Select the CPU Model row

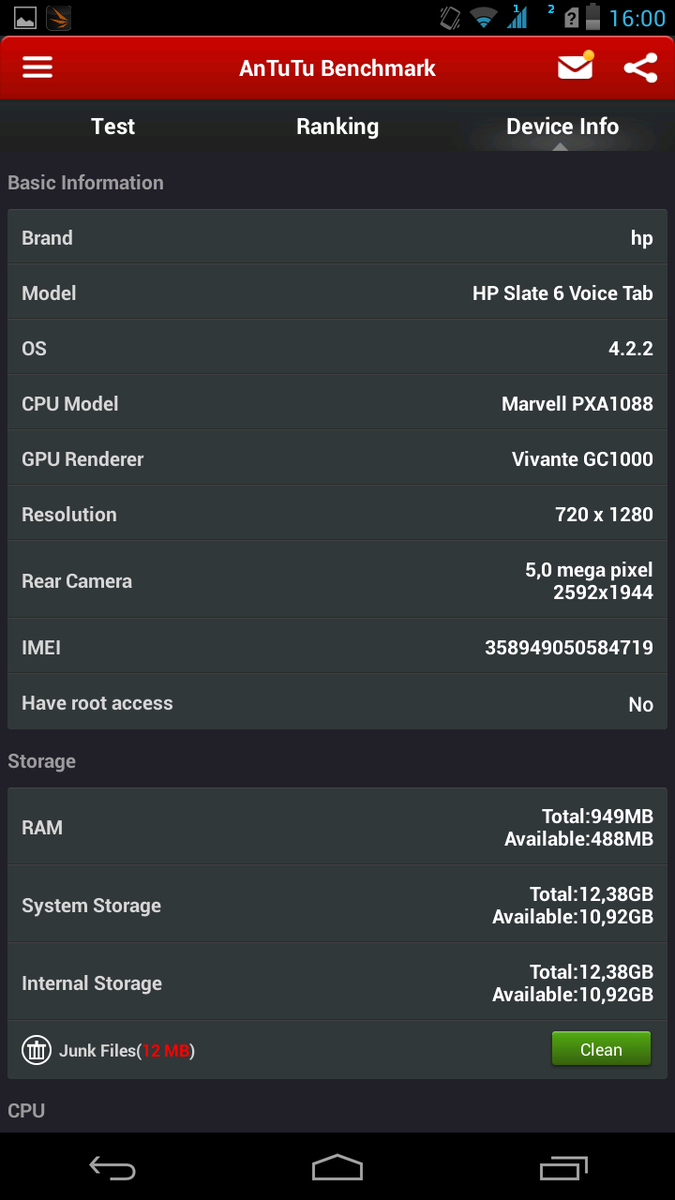click(x=337, y=404)
